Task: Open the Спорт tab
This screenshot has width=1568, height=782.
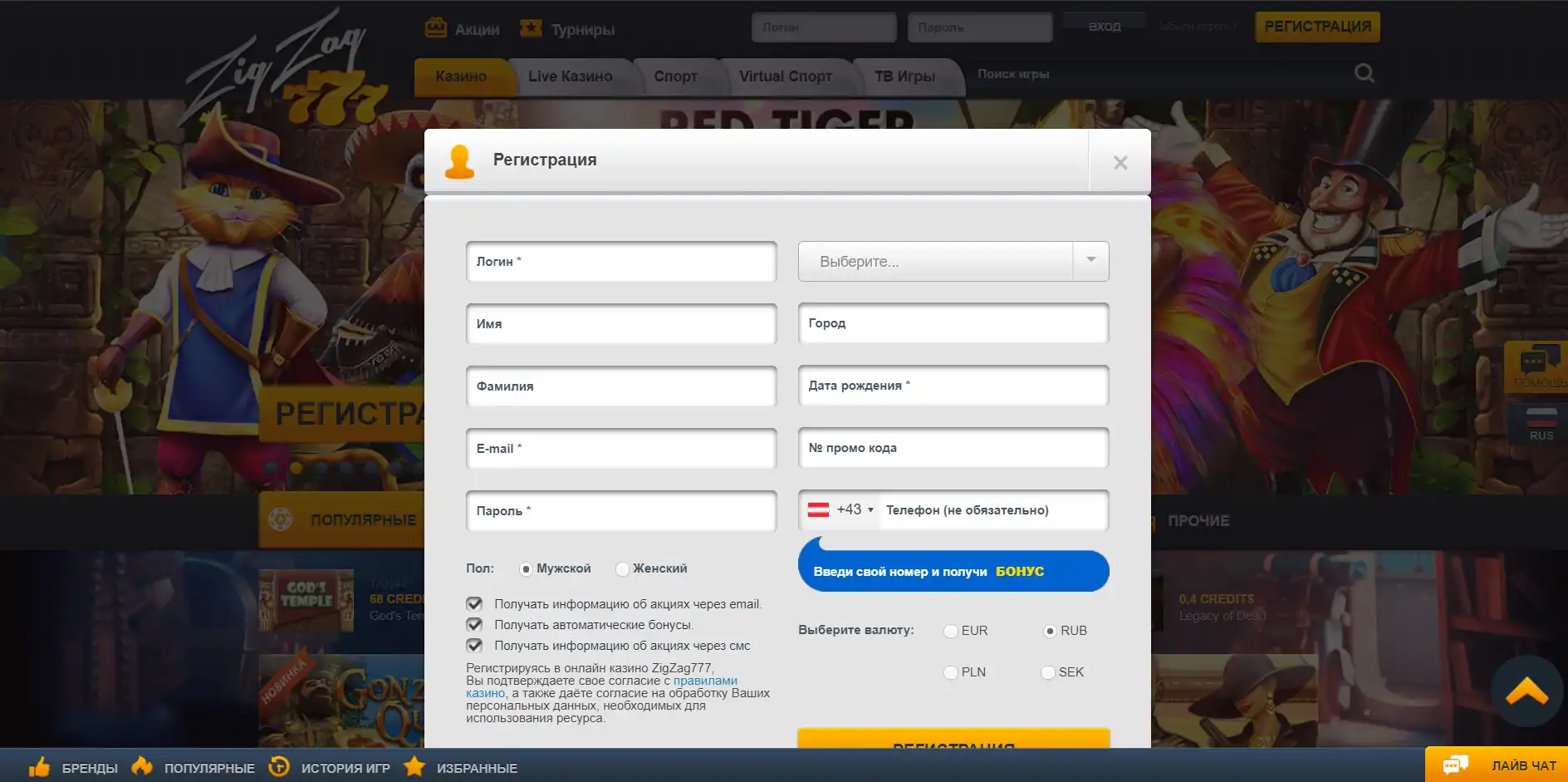Action: tap(675, 76)
